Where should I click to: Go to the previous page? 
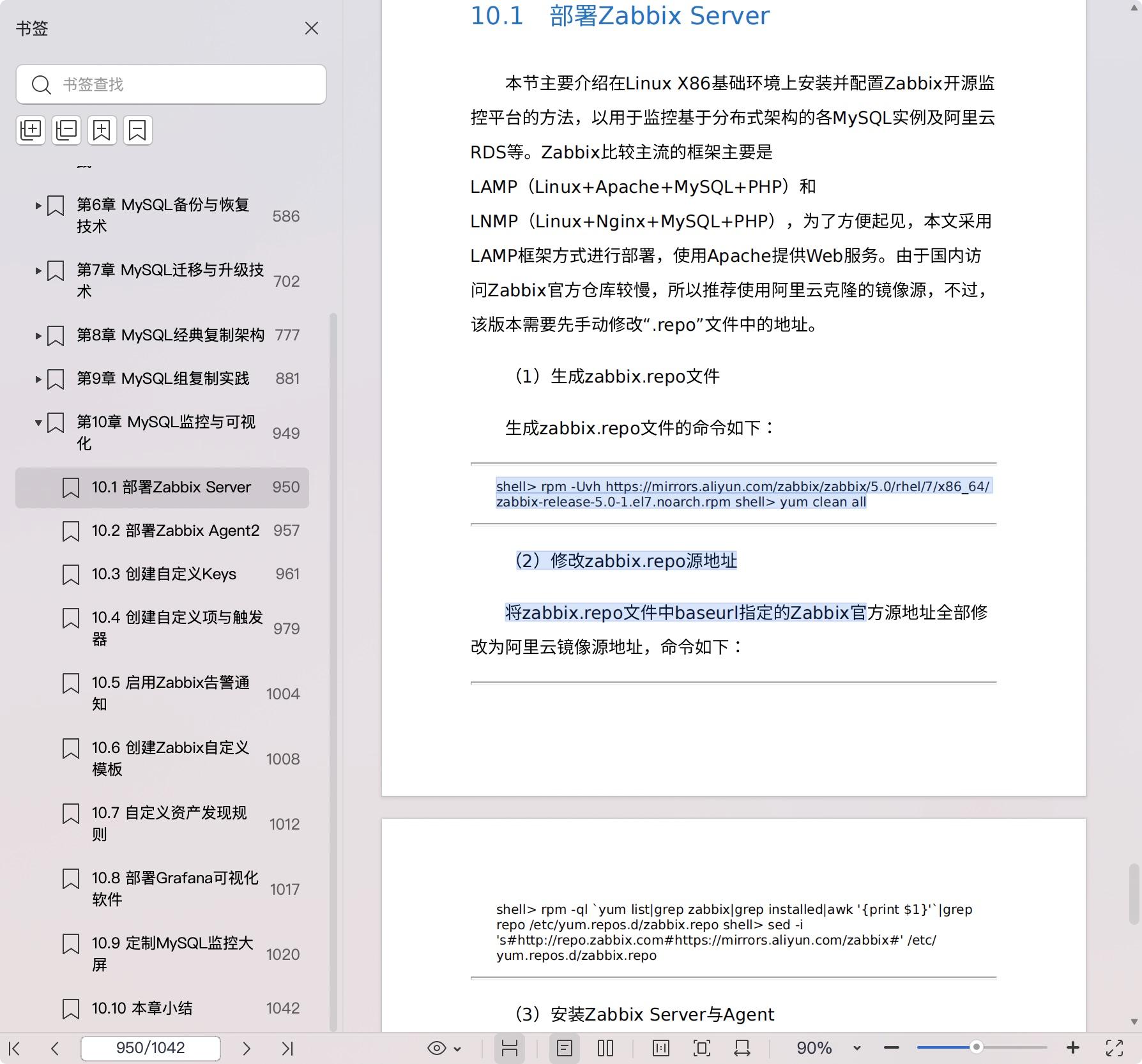click(55, 1048)
